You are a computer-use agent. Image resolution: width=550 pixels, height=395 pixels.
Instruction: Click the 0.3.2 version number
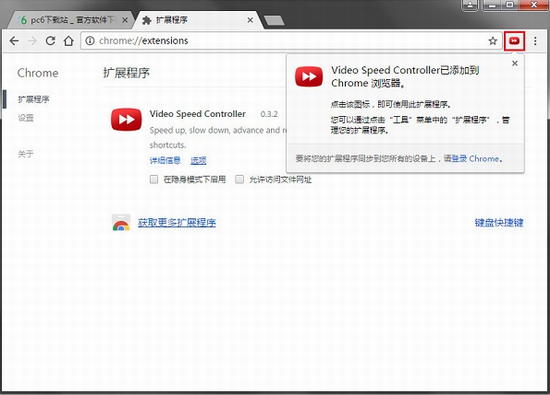click(x=269, y=114)
